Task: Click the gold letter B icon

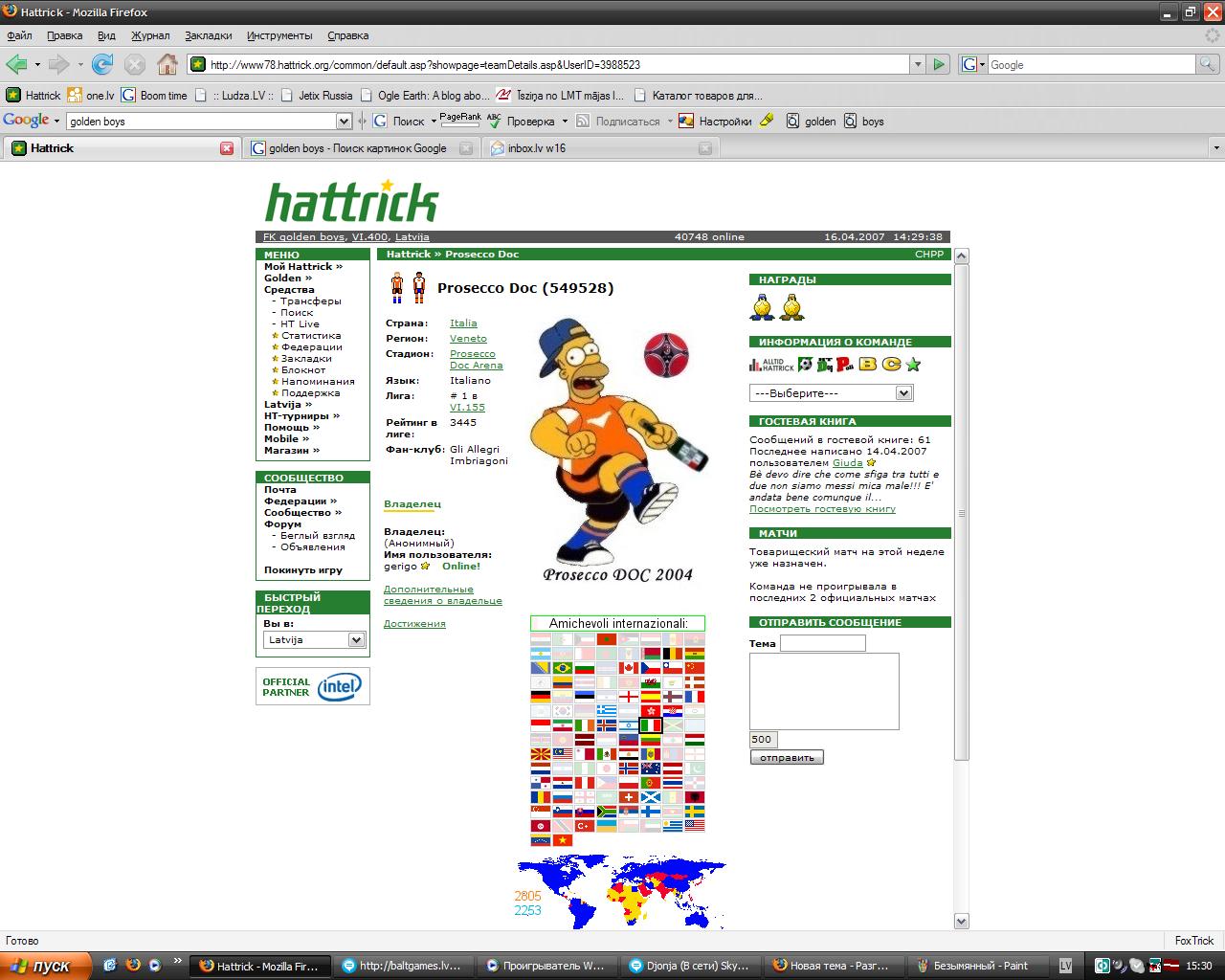Action: tap(868, 364)
